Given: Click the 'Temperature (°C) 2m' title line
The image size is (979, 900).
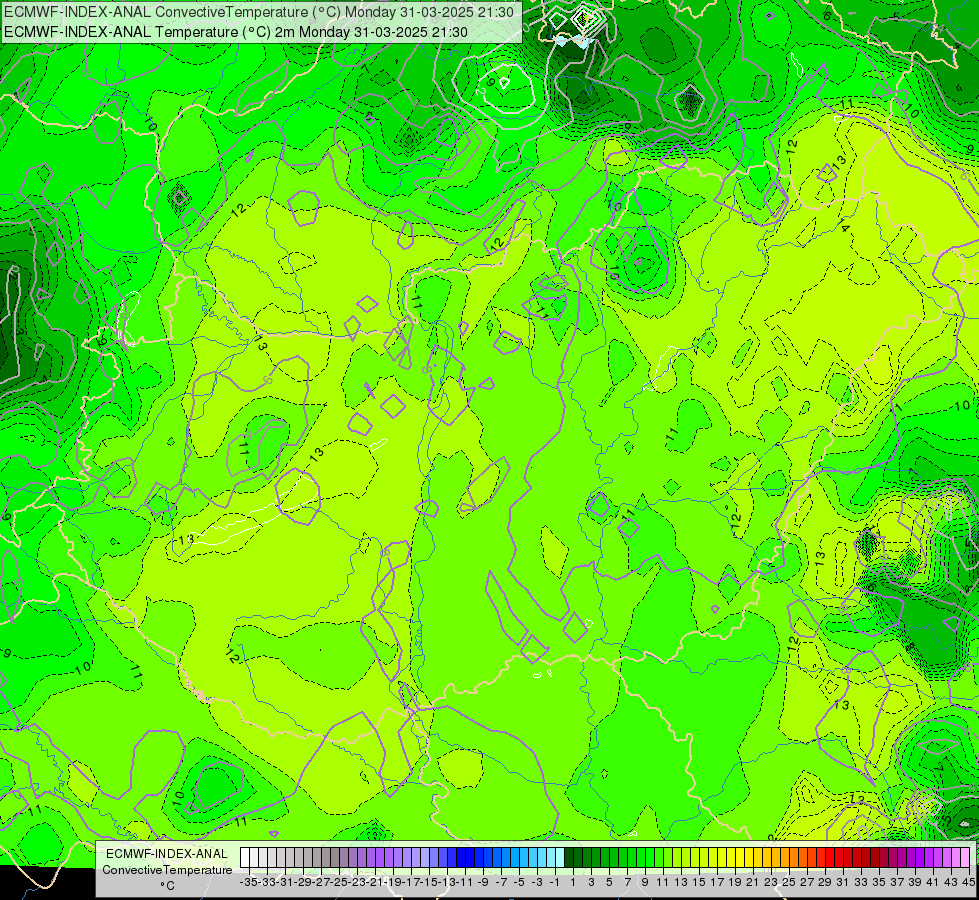Looking at the screenshot, I should [236, 32].
